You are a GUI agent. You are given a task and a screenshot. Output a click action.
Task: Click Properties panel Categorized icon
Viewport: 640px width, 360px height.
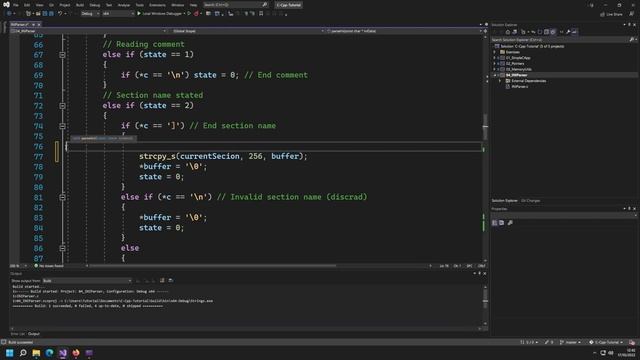coord(495,223)
